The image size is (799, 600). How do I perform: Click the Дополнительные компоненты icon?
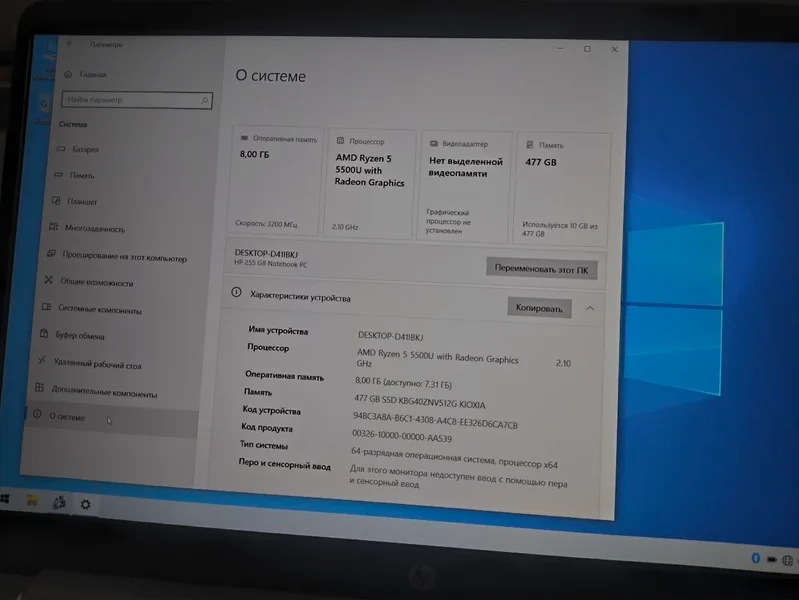click(39, 387)
